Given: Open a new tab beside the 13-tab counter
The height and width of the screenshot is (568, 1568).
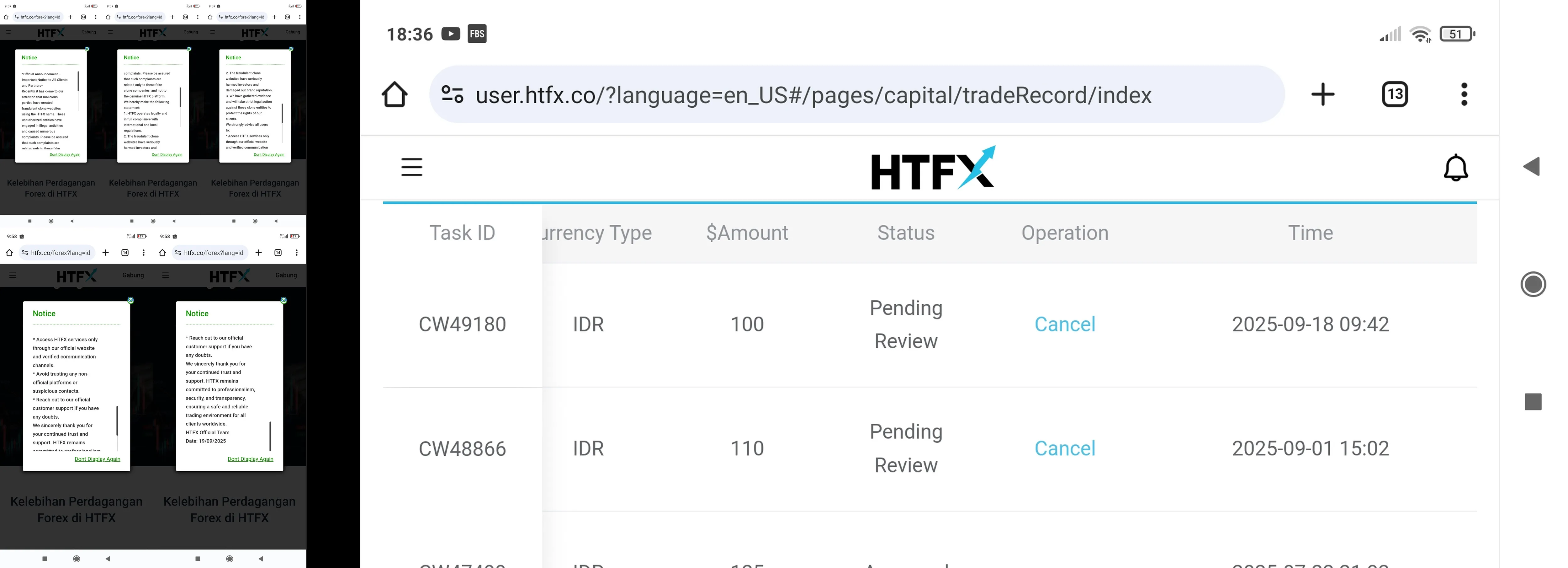Looking at the screenshot, I should pyautogui.click(x=1323, y=94).
